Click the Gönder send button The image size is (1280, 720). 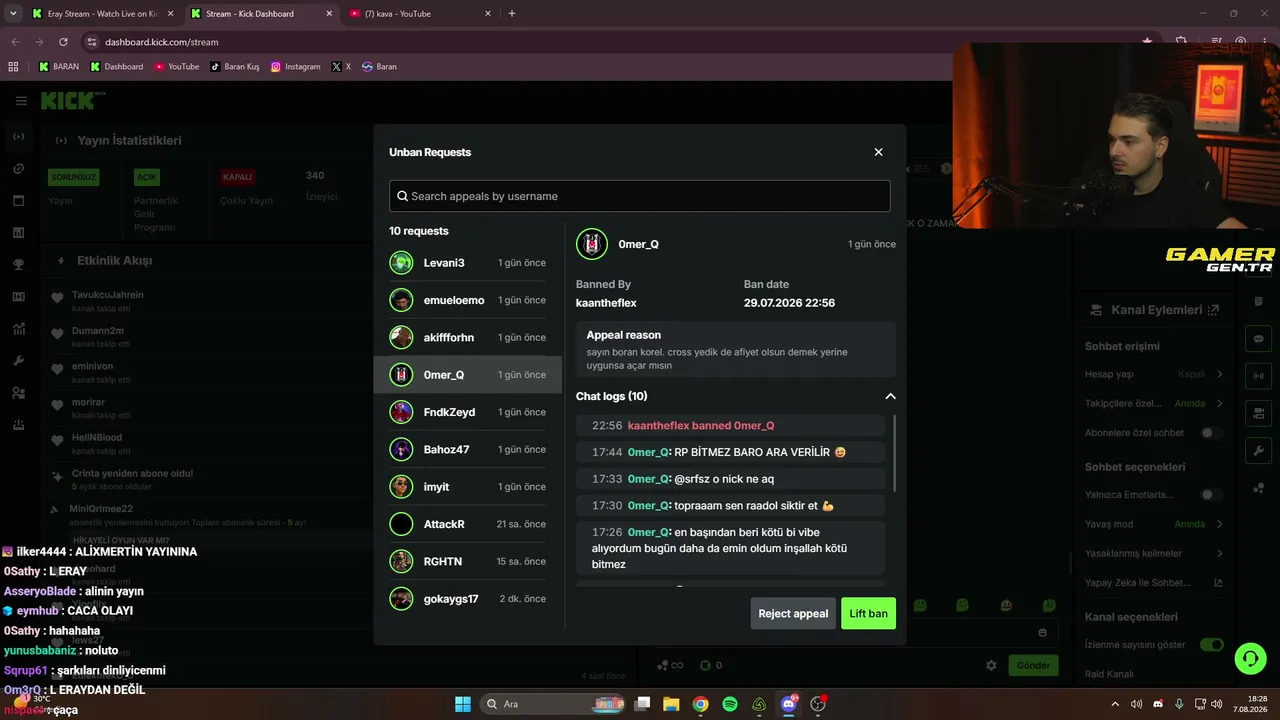[1033, 665]
